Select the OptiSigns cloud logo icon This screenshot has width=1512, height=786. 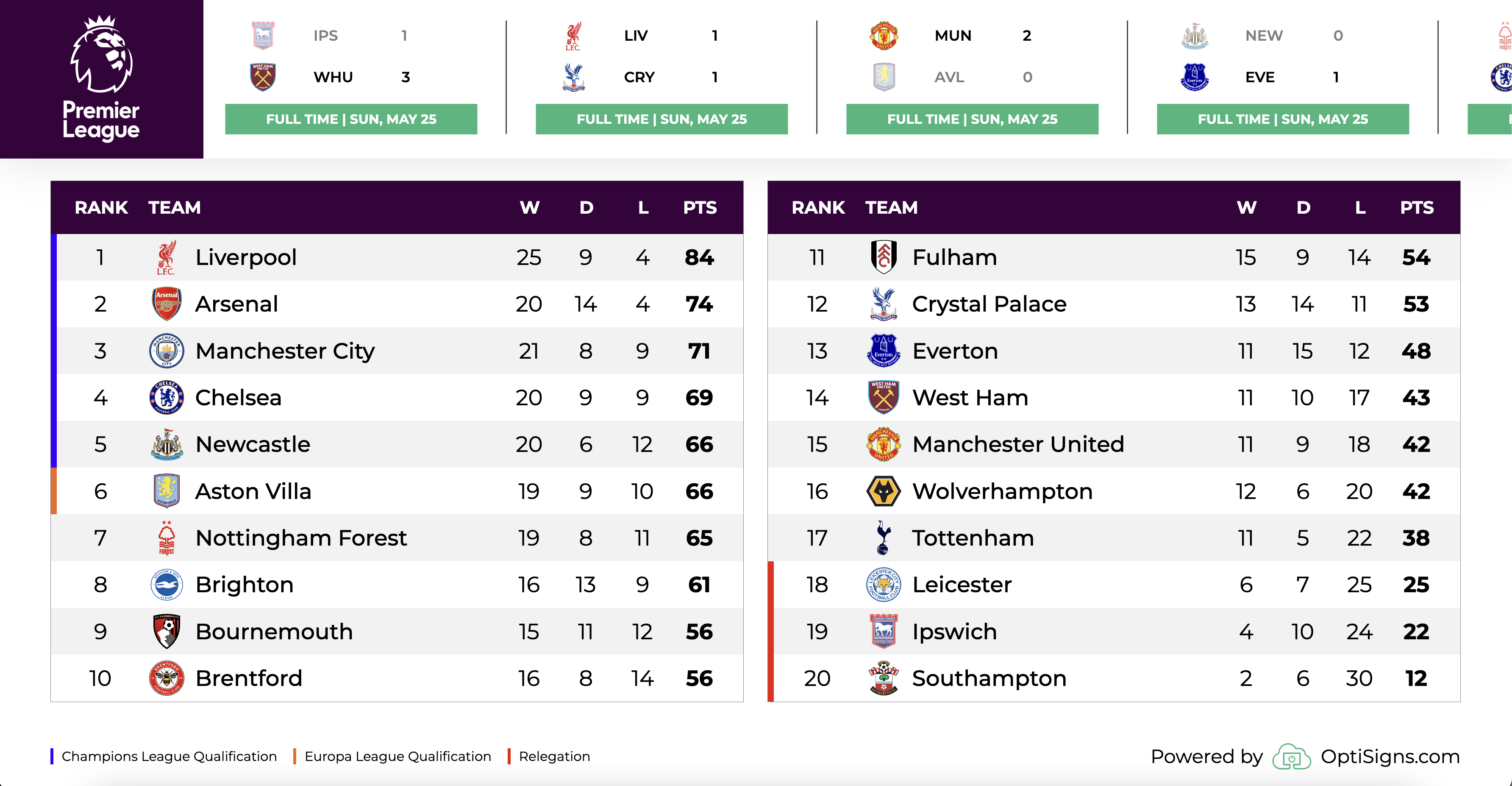[x=1291, y=757]
